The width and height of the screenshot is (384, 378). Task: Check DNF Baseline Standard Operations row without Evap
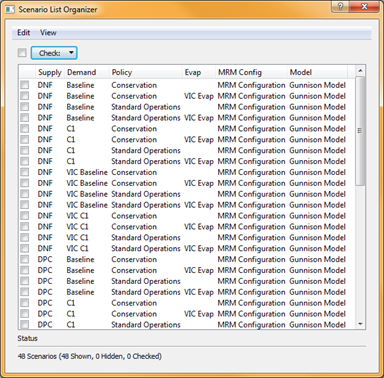[25, 107]
